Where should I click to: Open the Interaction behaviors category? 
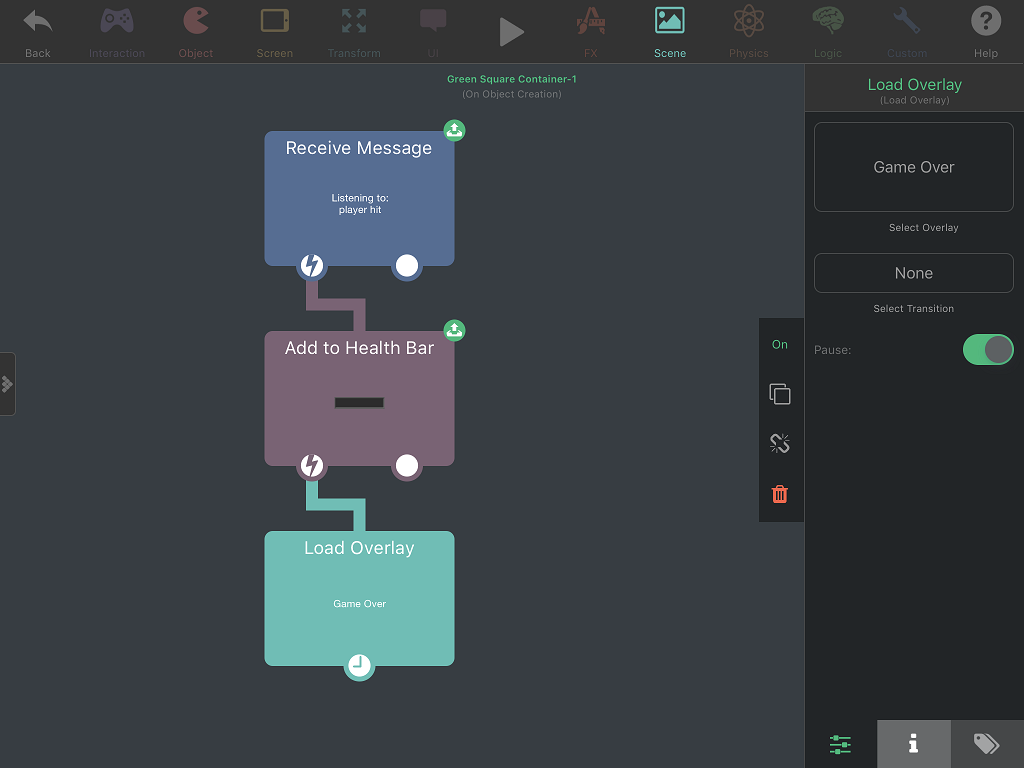[117, 32]
